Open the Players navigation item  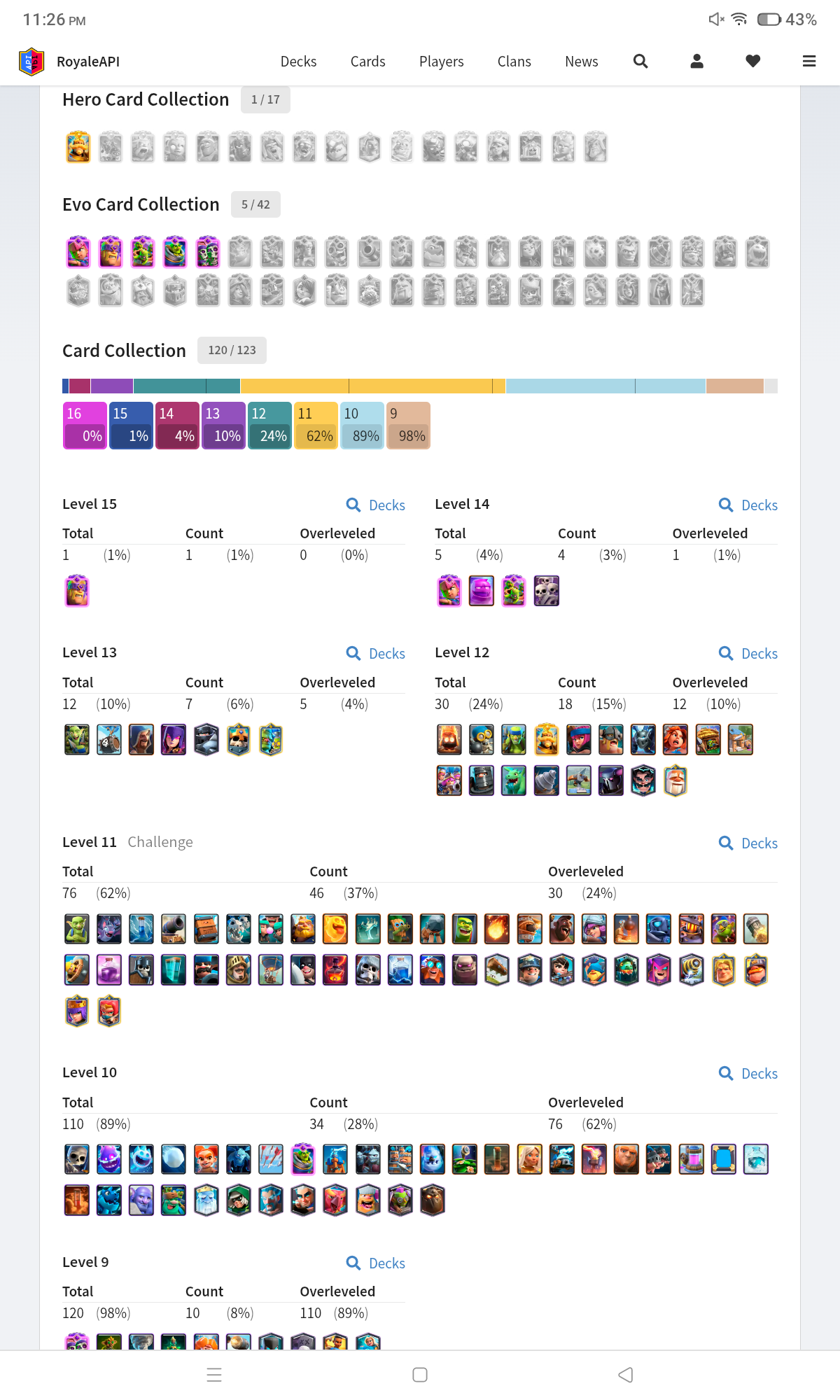441,62
